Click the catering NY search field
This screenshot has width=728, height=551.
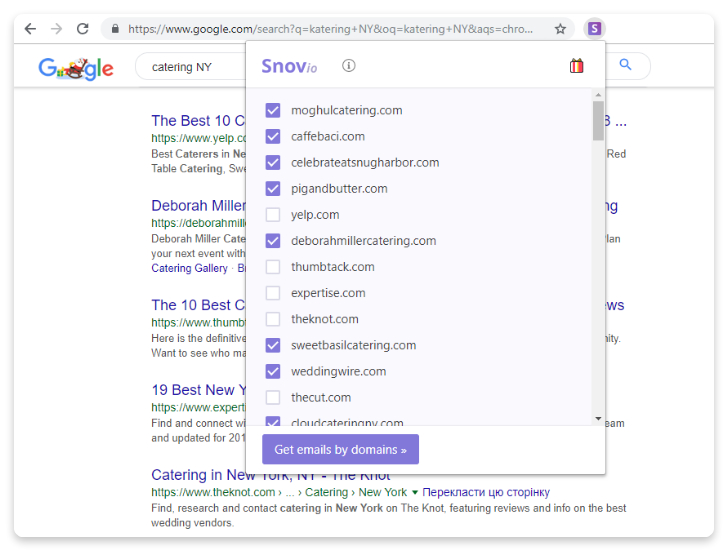point(190,67)
